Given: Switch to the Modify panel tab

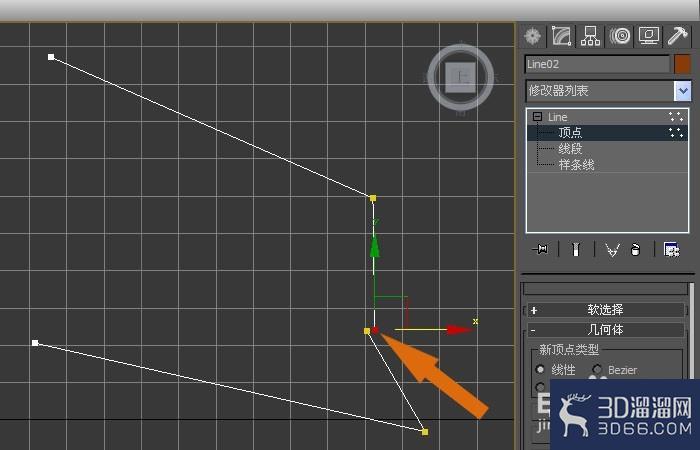Looking at the screenshot, I should click(562, 36).
